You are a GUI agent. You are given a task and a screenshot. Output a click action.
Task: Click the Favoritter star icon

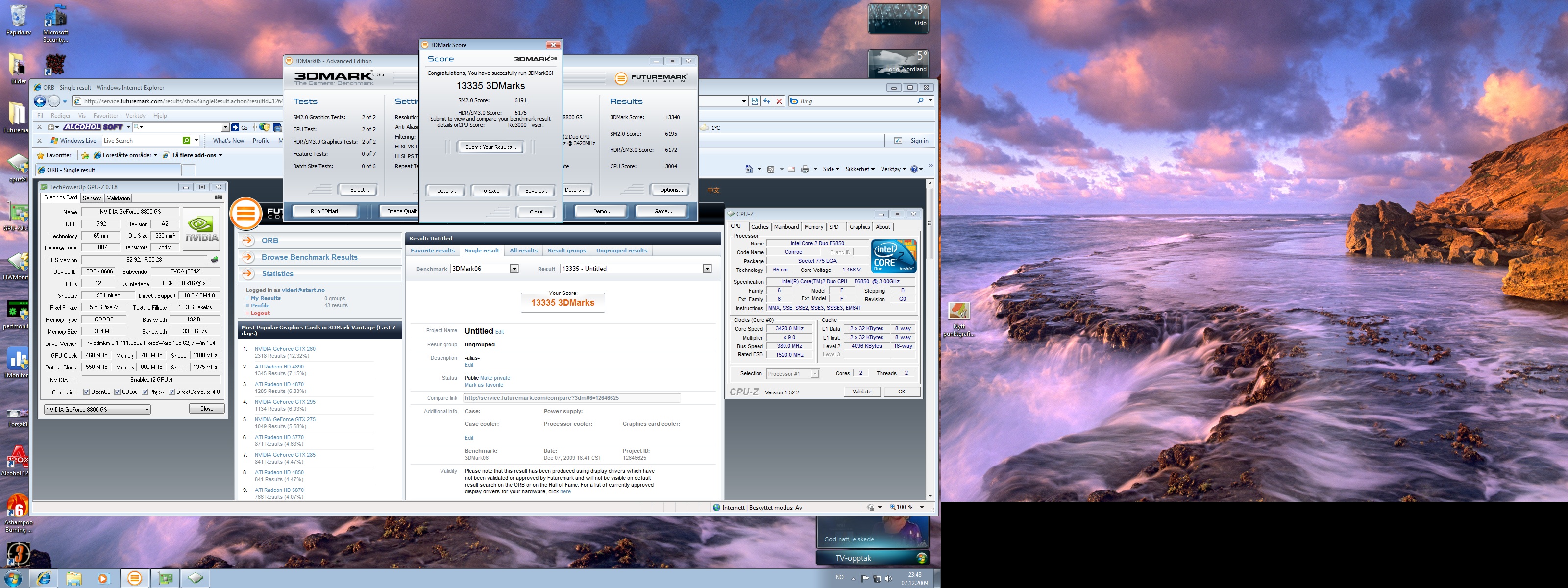pos(40,155)
